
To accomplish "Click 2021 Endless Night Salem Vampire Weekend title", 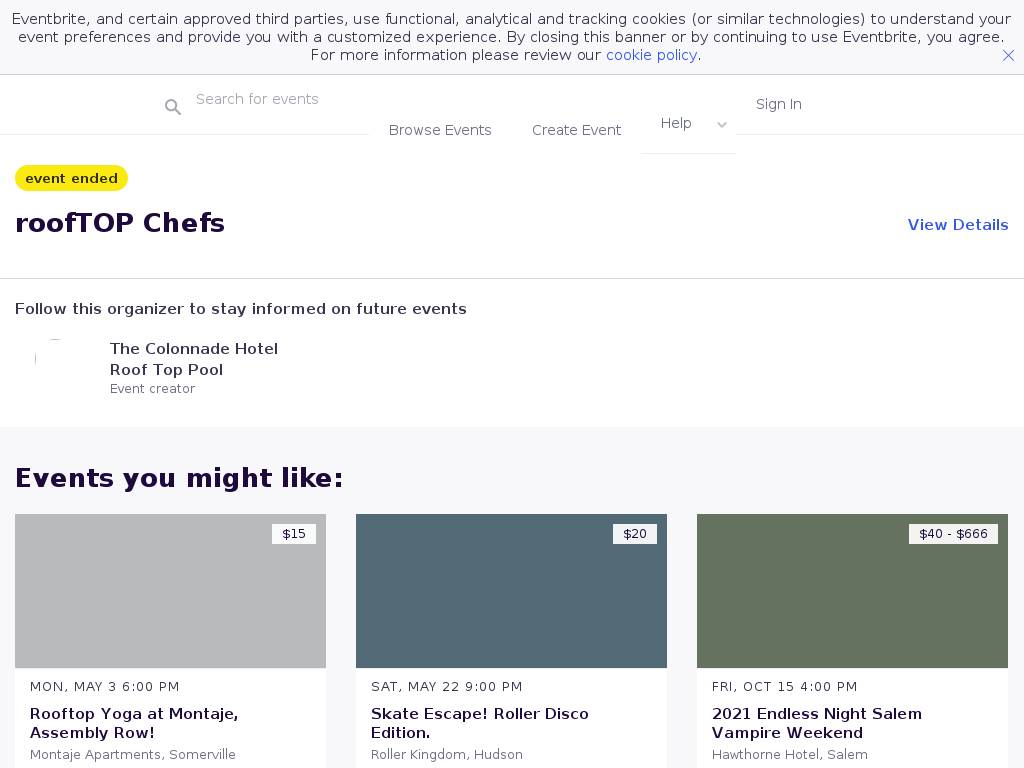I will [x=816, y=723].
